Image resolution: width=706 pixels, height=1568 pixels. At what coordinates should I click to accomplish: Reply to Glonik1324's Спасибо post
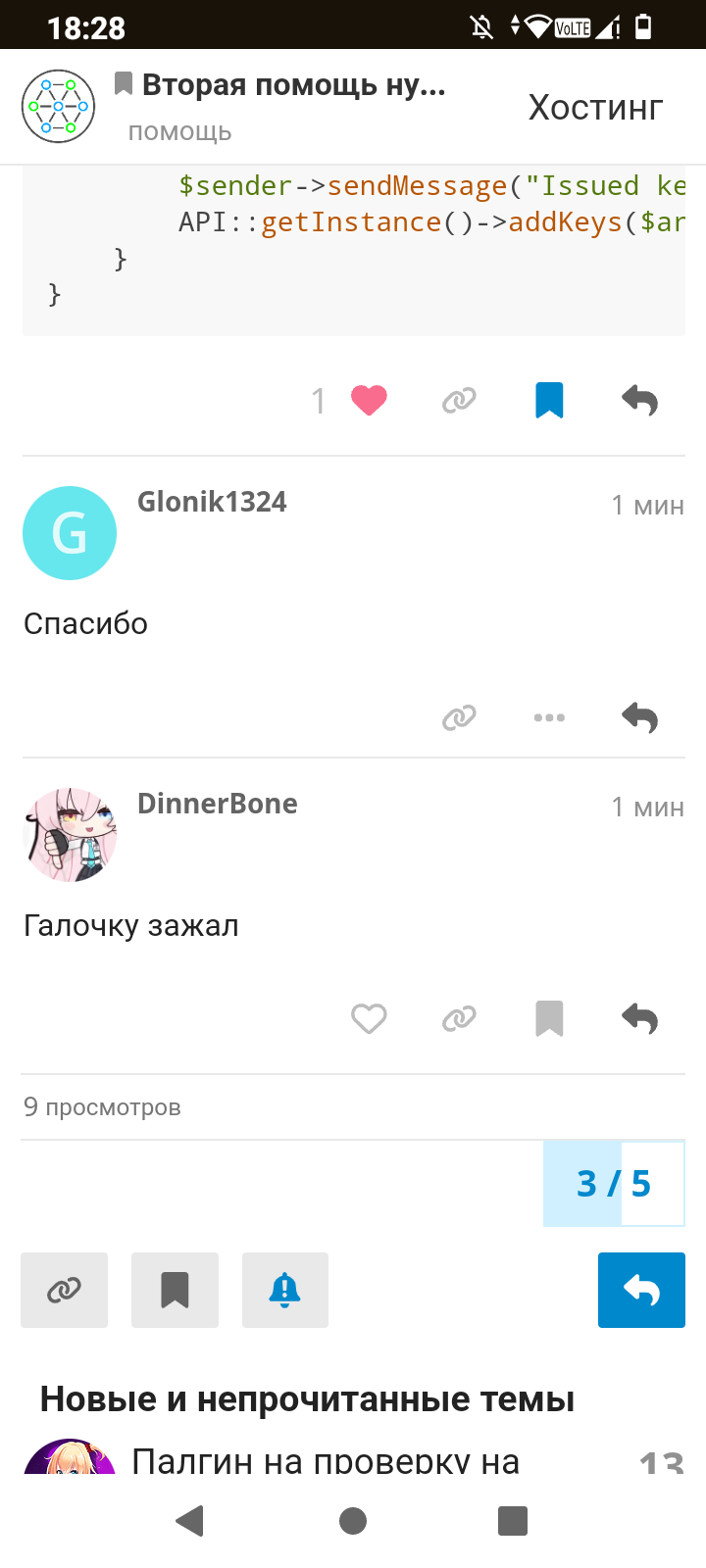coord(639,717)
